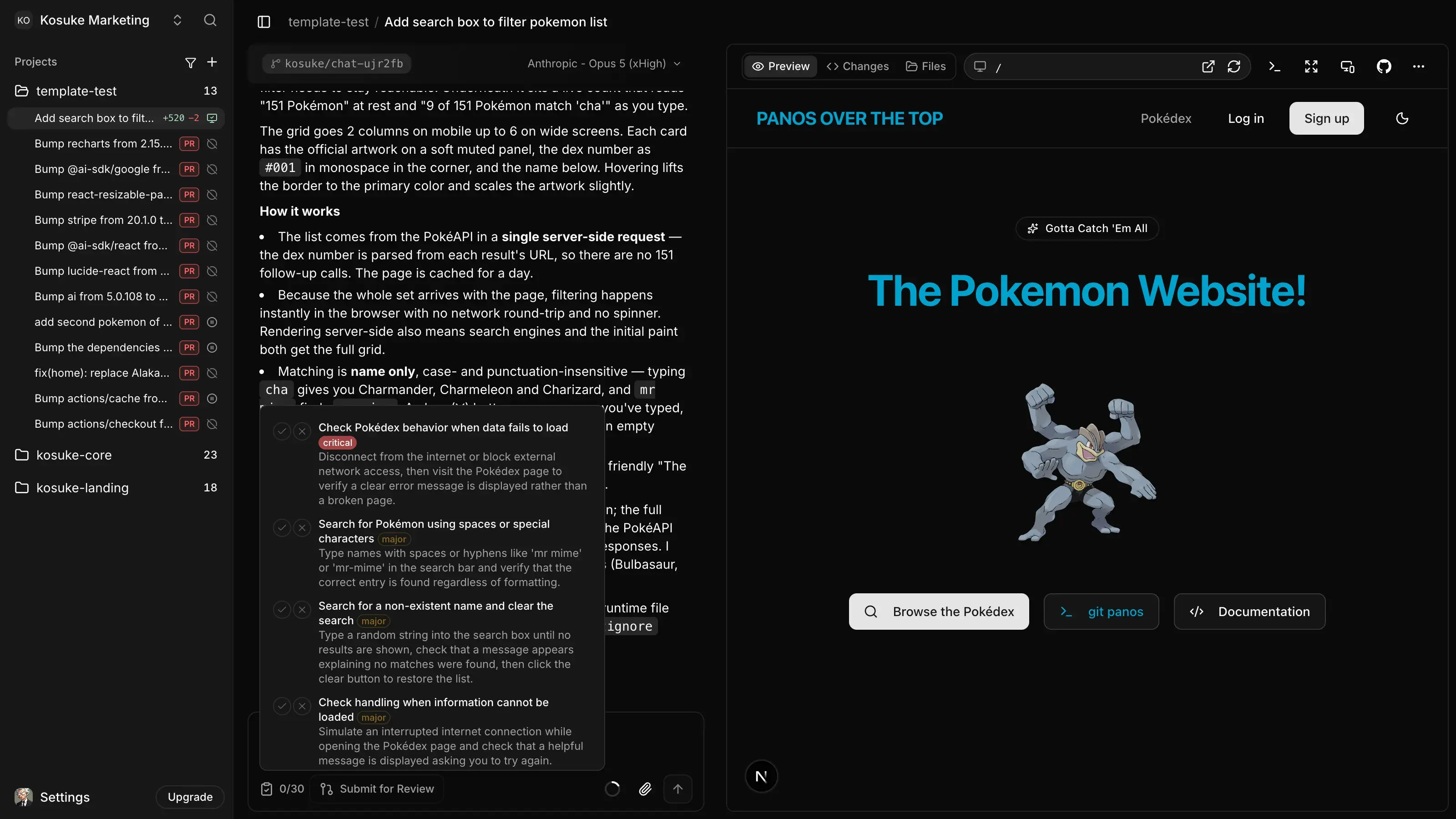Click the attach file paperclip icon
This screenshot has width=1456, height=819.
tap(645, 789)
